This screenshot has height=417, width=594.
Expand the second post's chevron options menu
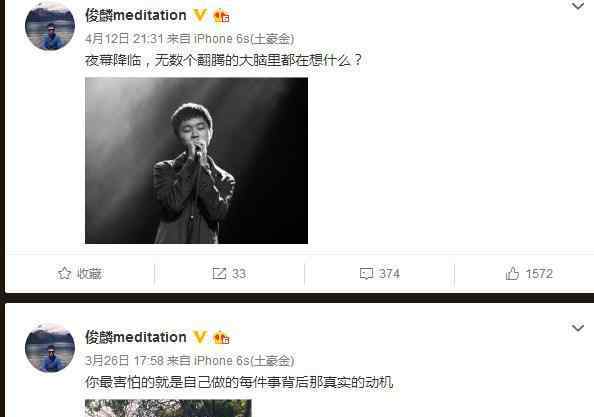(x=577, y=328)
